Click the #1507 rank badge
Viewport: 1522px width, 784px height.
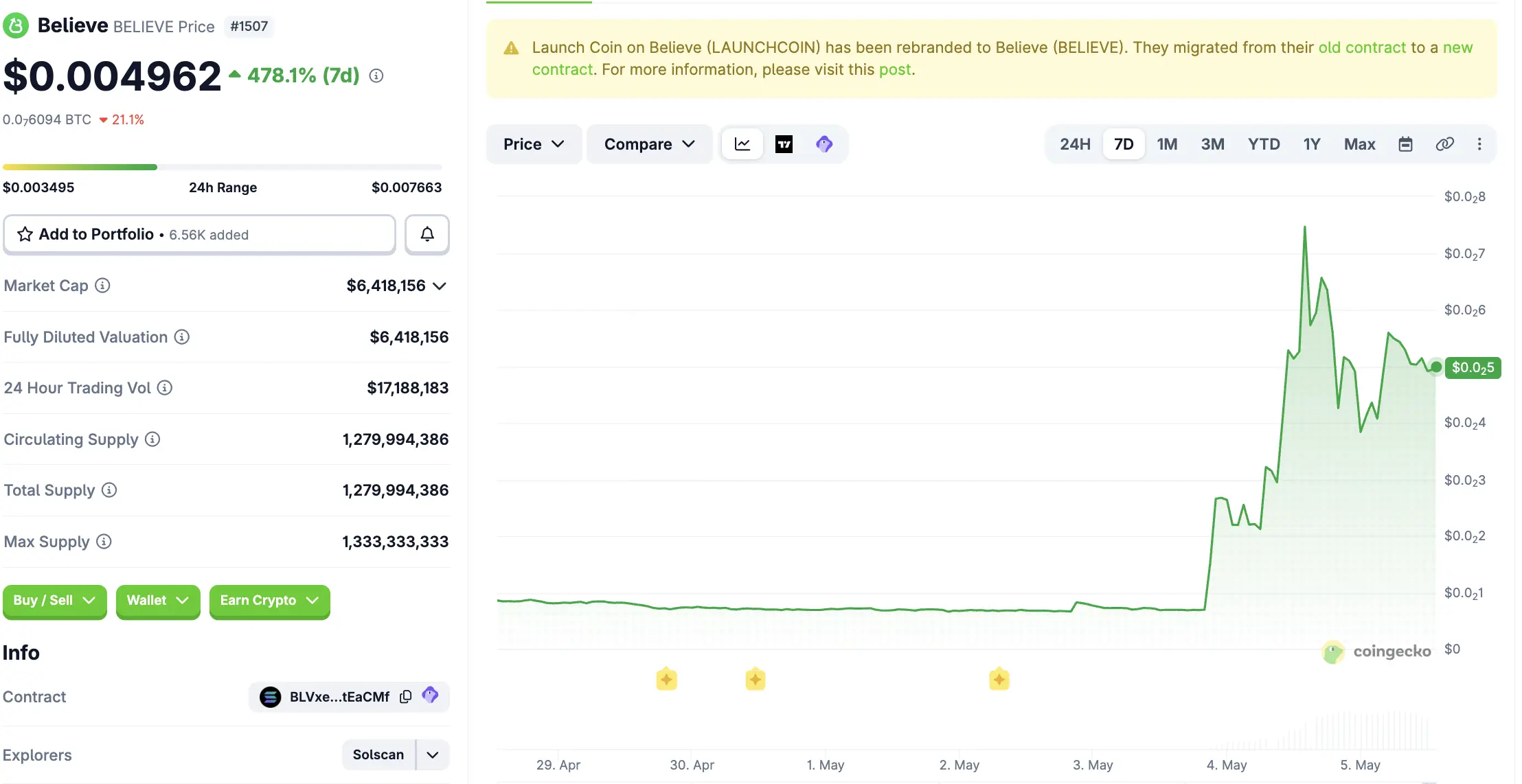point(249,26)
